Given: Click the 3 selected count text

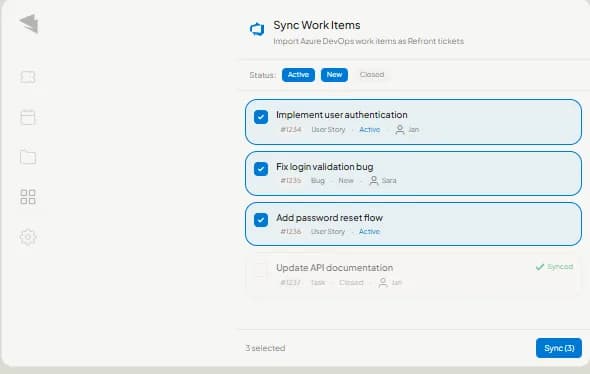Looking at the screenshot, I should pyautogui.click(x=265, y=348).
